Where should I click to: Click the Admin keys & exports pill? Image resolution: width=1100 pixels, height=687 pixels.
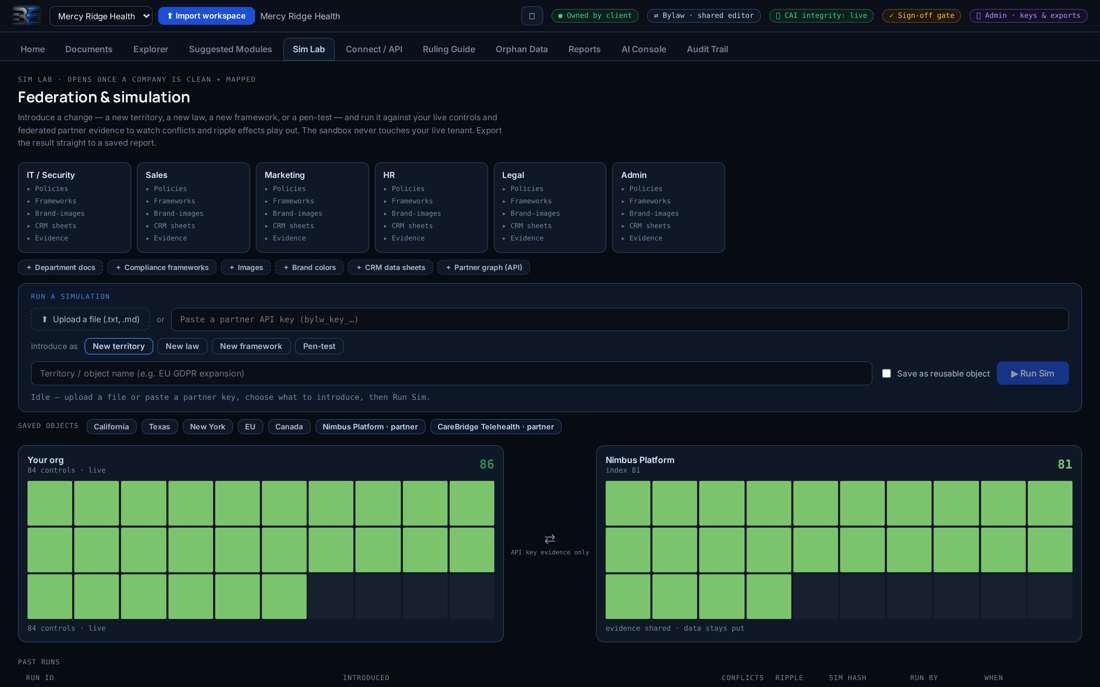pos(1028,15)
